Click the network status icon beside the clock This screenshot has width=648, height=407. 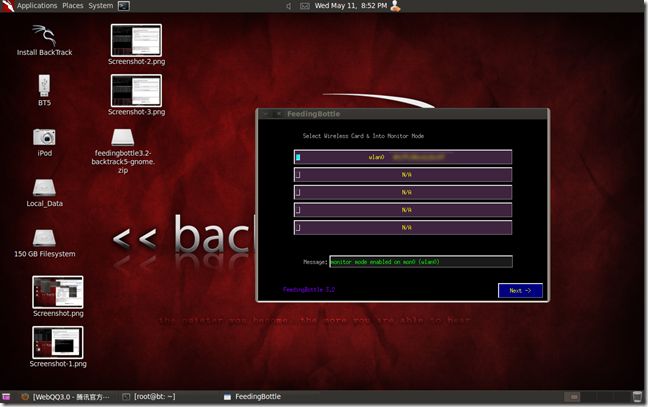tap(305, 6)
